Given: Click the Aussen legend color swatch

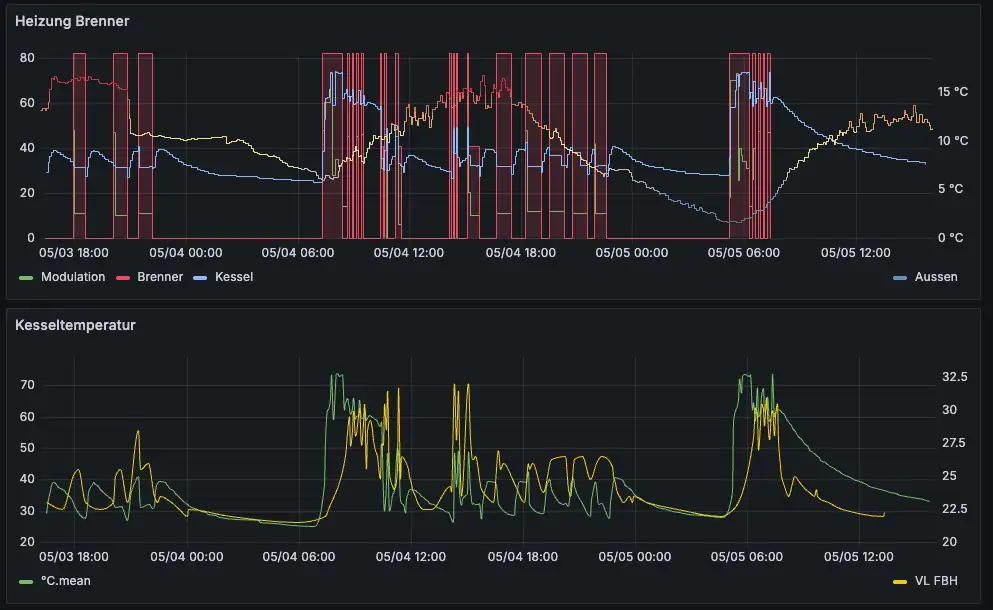Looking at the screenshot, I should [900, 277].
